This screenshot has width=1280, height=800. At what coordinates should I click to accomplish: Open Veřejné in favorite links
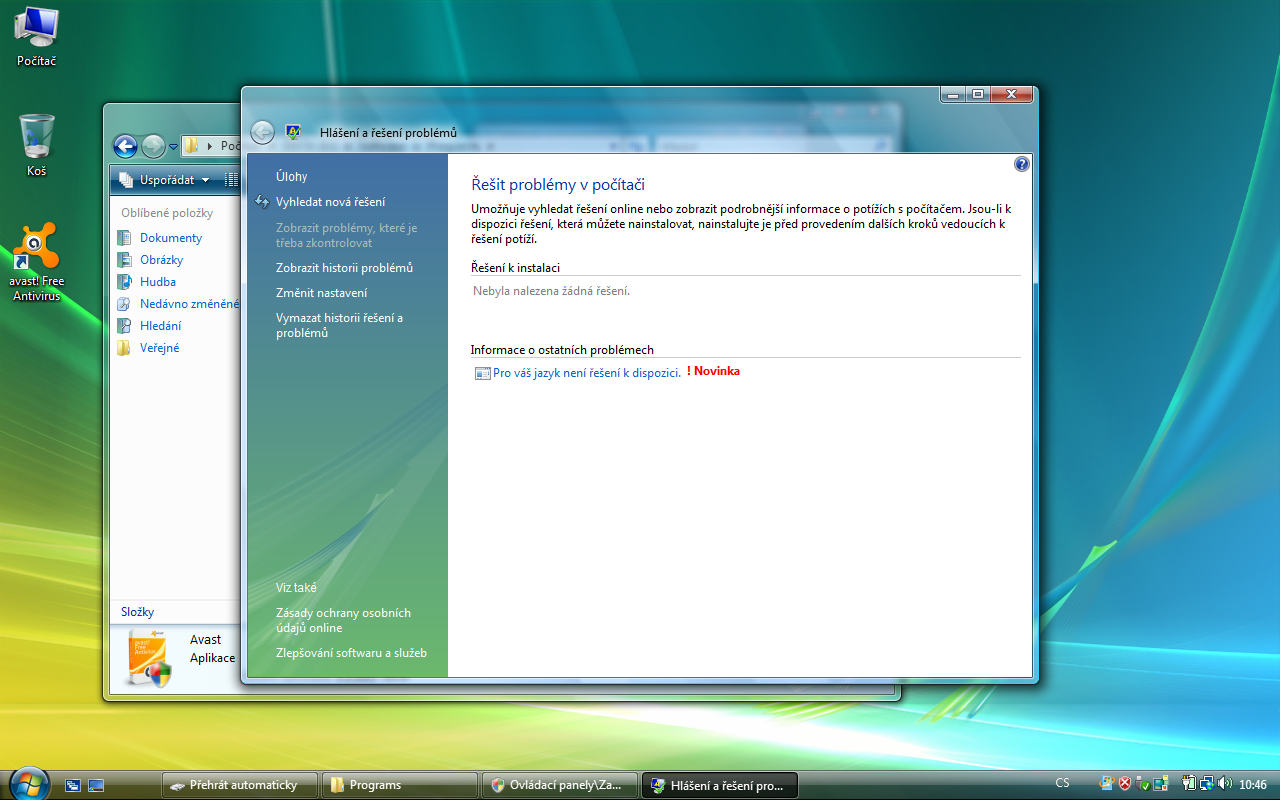tap(160, 348)
